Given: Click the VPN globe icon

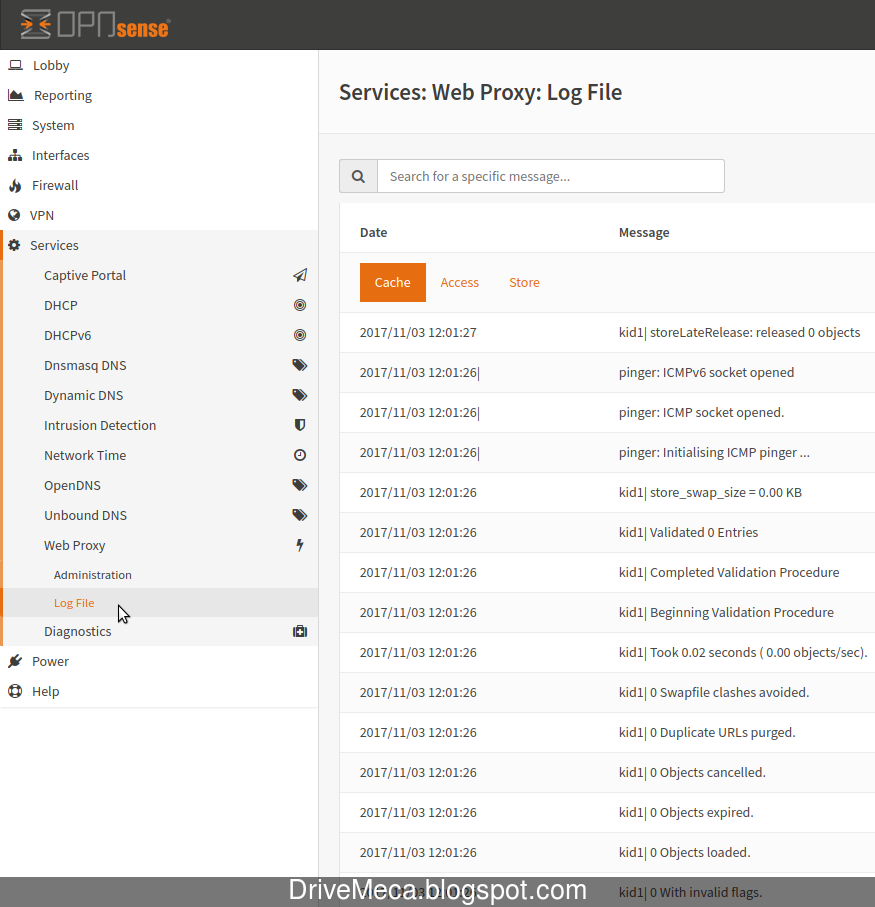Looking at the screenshot, I should click(x=15, y=215).
